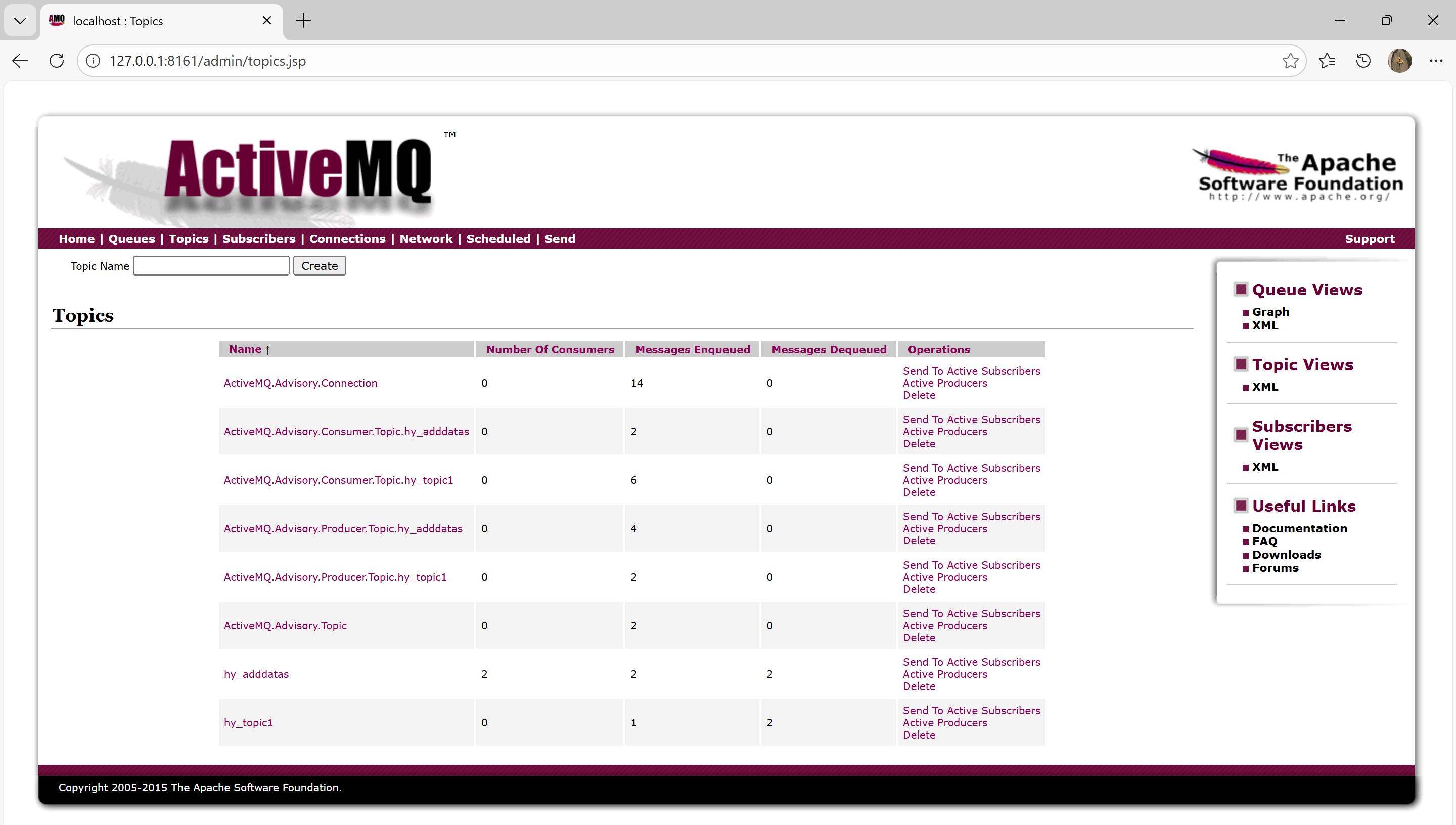Open Subscribers in the navigation bar

click(x=258, y=239)
